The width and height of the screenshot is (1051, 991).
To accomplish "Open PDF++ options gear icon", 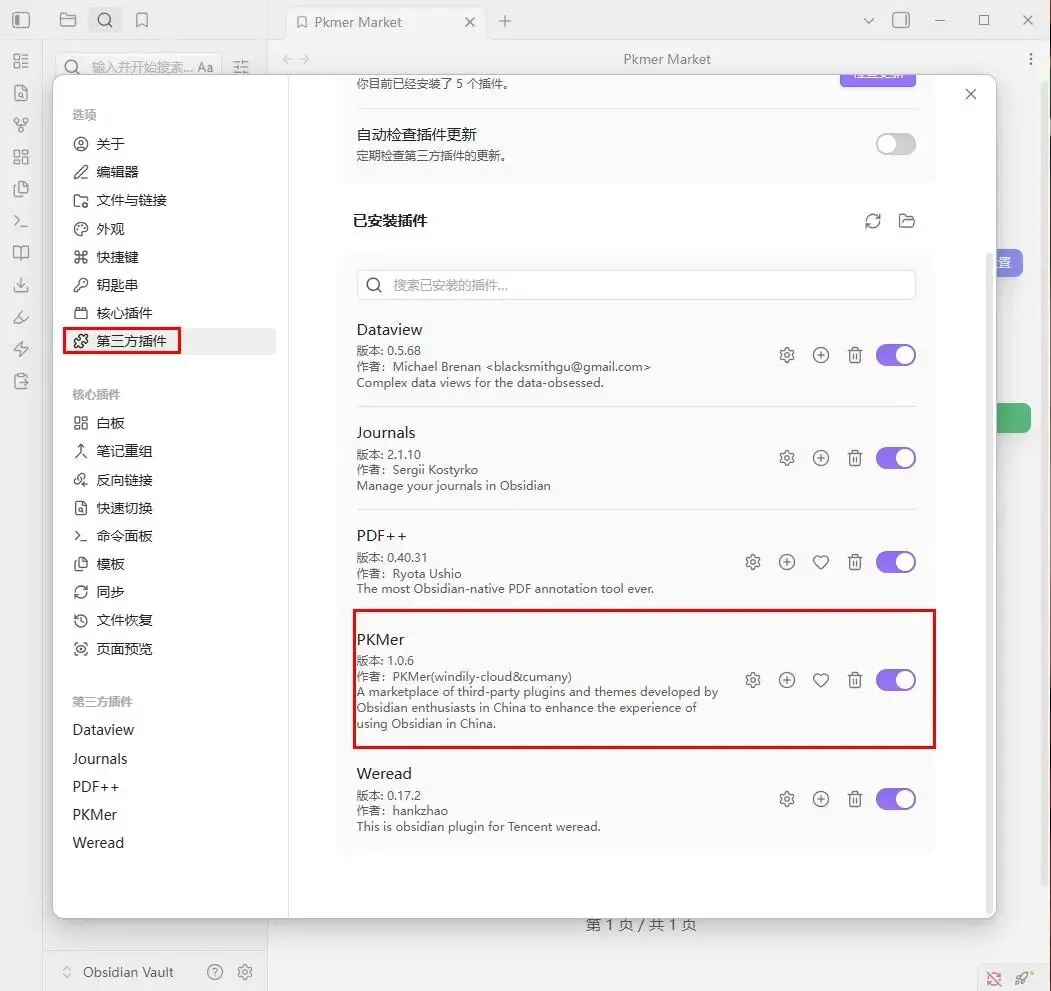I will click(753, 562).
